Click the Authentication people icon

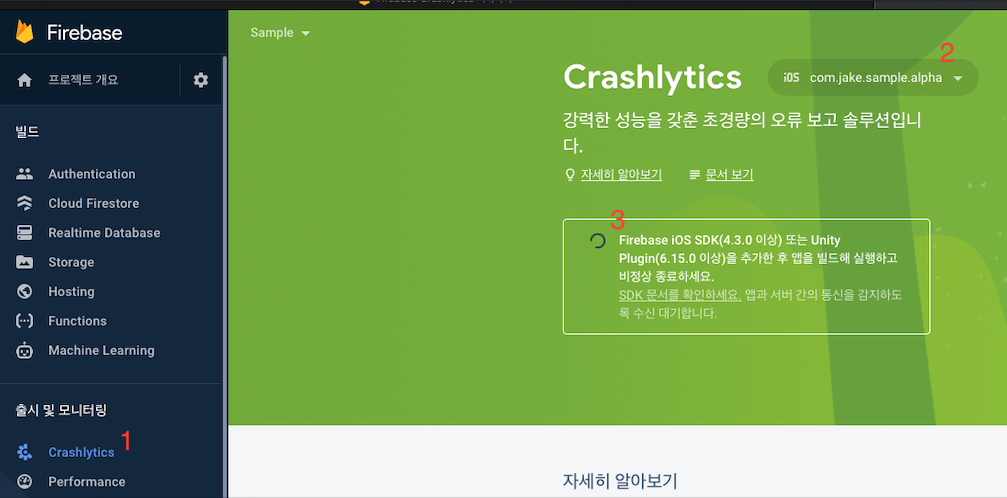coord(24,173)
